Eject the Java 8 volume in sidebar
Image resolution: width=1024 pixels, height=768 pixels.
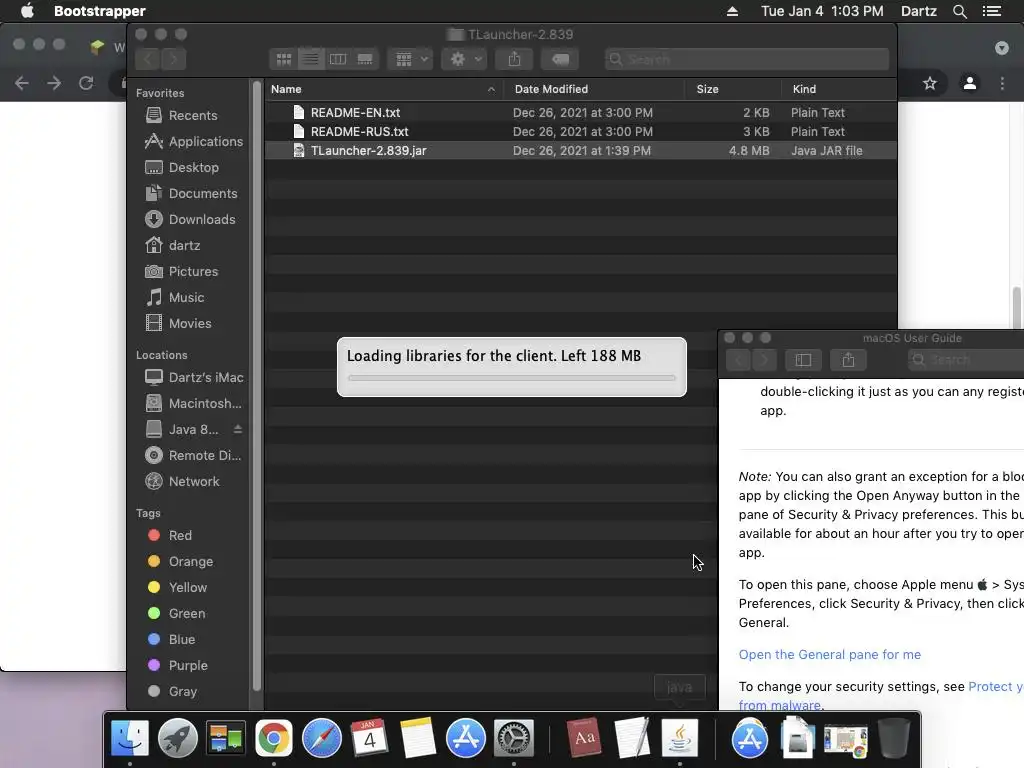point(238,429)
